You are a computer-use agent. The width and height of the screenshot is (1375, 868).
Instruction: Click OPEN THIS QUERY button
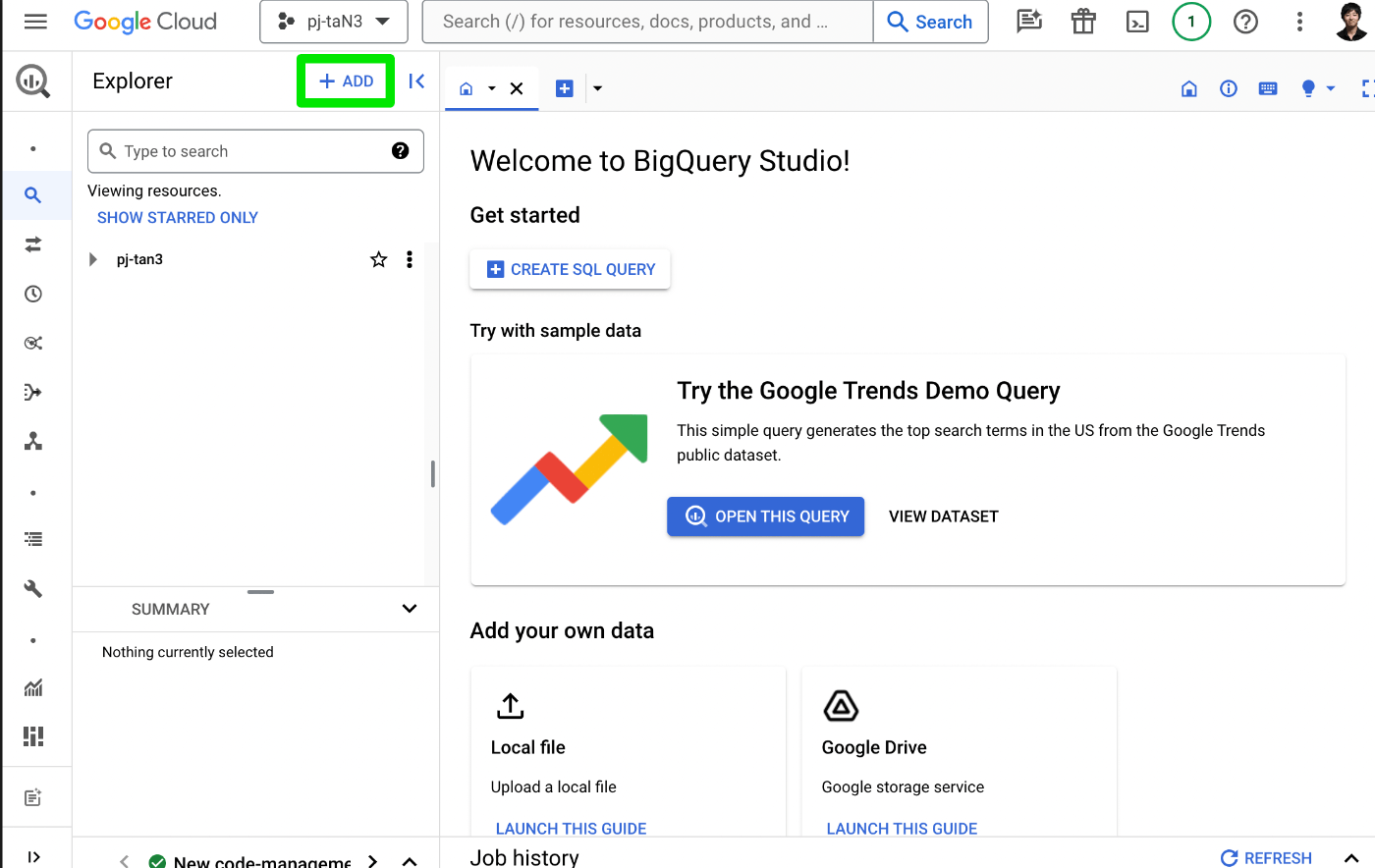766,516
